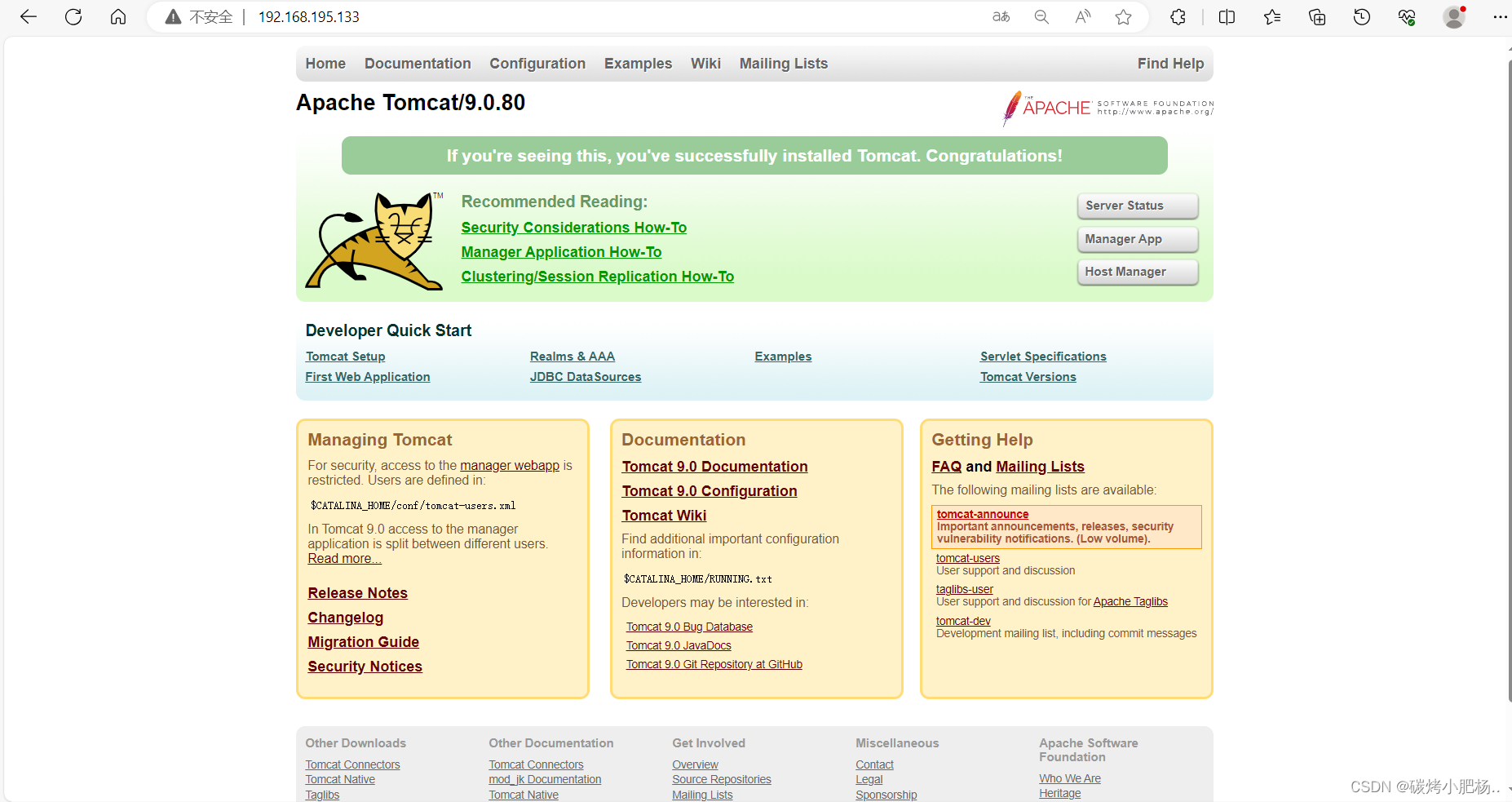1512x802 pixels.
Task: Open Tomcat 9.0 Documentation link
Action: (714, 467)
